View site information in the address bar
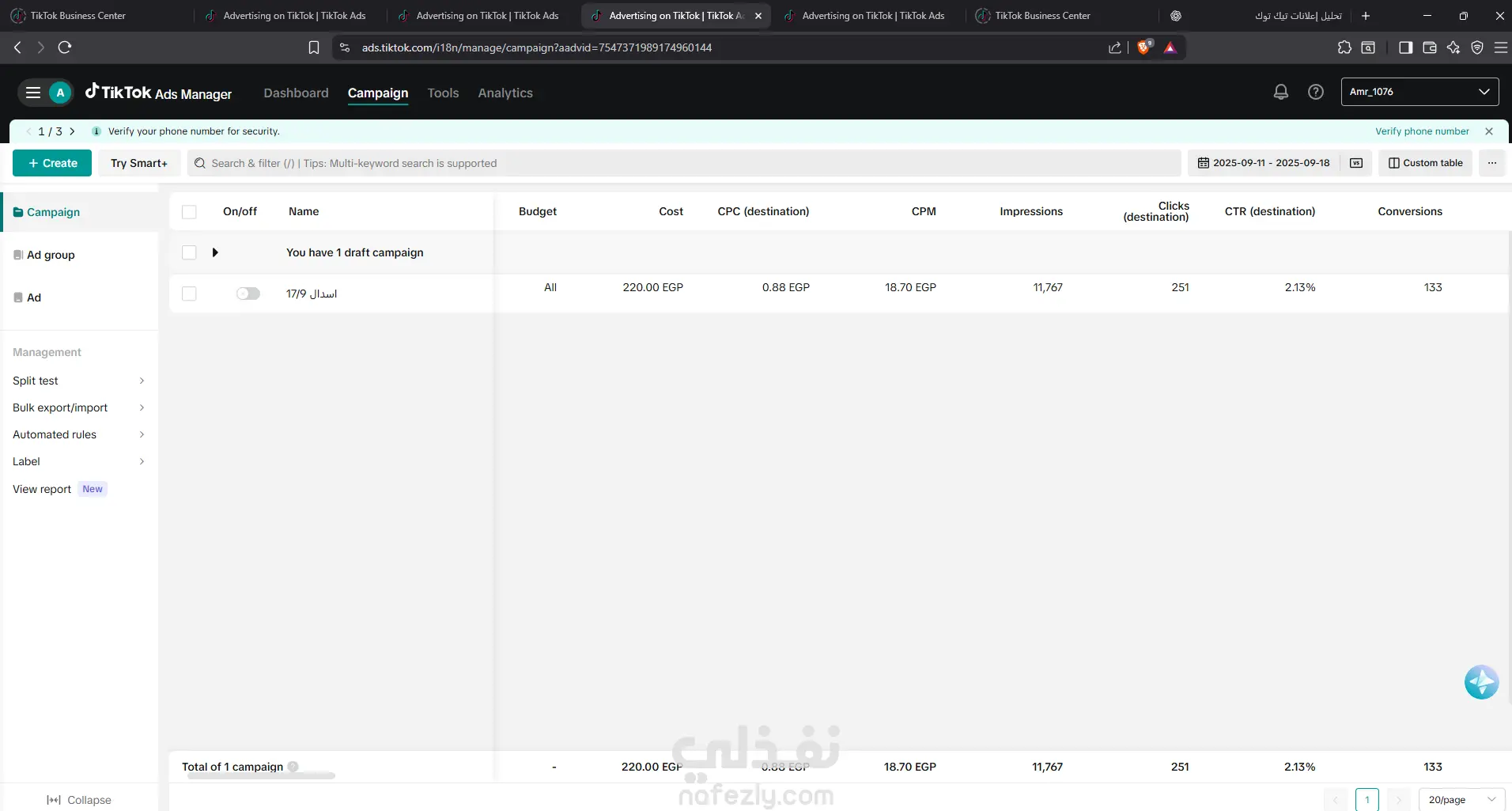1512x811 pixels. [x=345, y=47]
